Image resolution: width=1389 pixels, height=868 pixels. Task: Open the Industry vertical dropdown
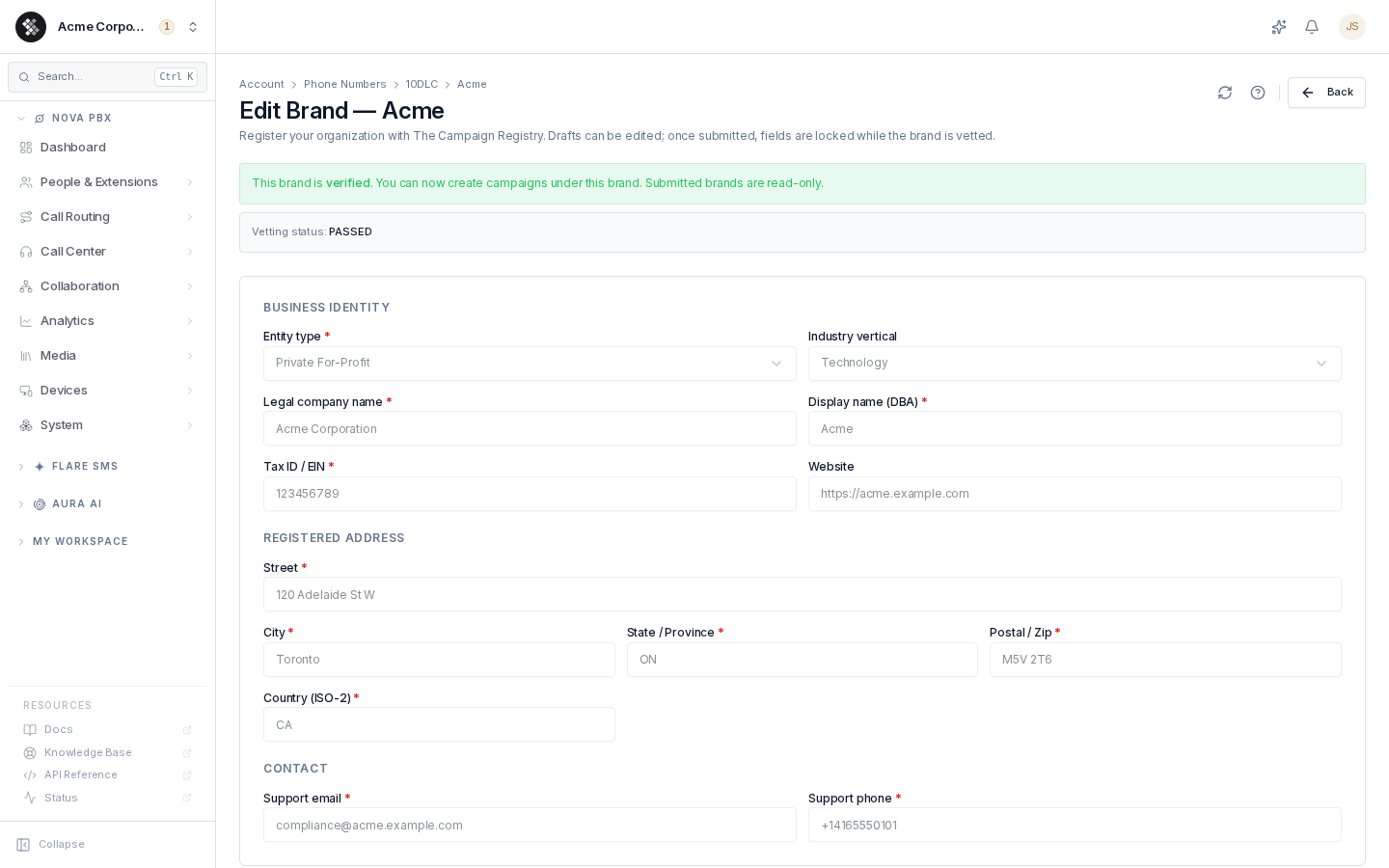tap(1075, 364)
